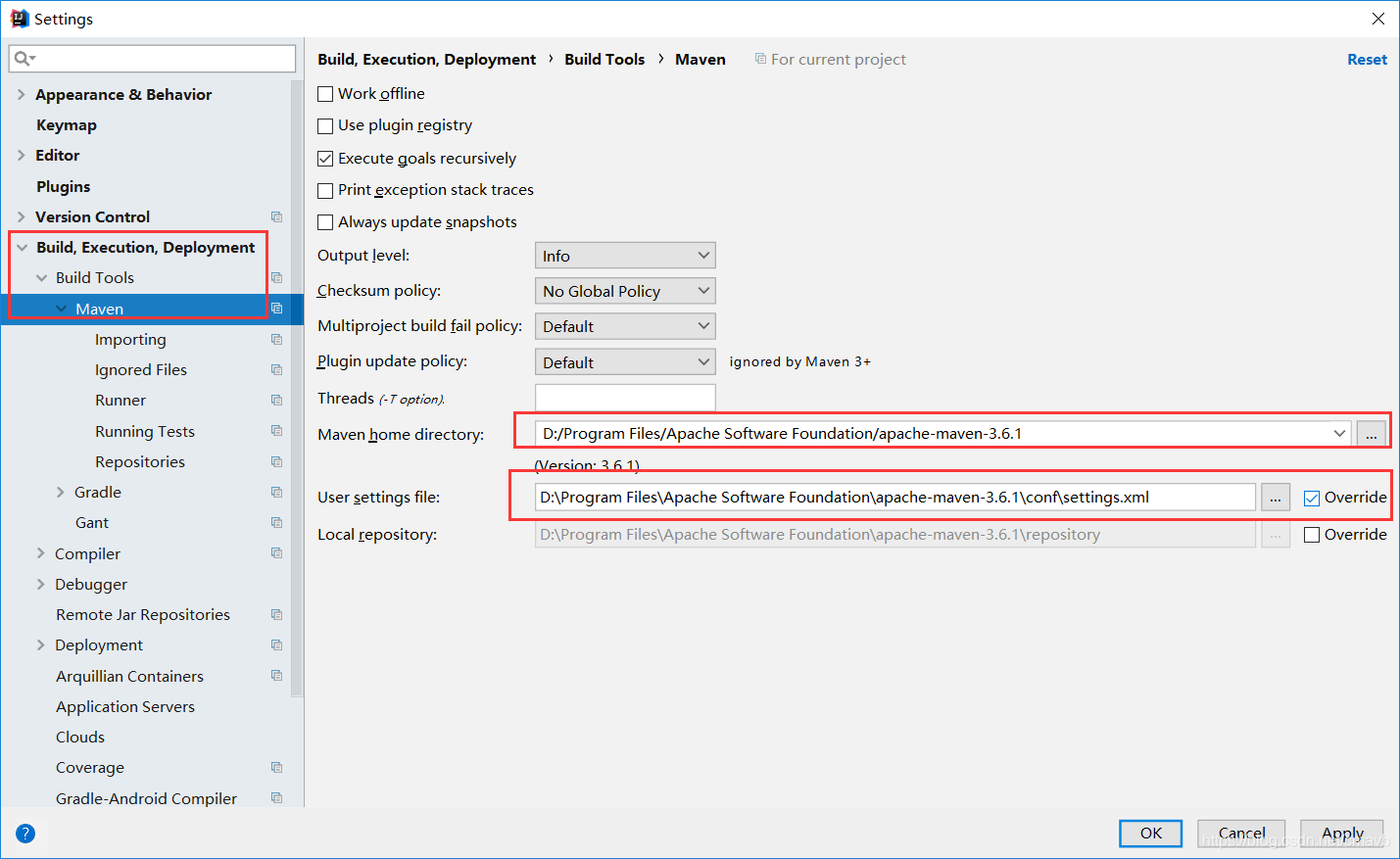Select Plugins in settings tree
The image size is (1400, 859).
point(64,186)
